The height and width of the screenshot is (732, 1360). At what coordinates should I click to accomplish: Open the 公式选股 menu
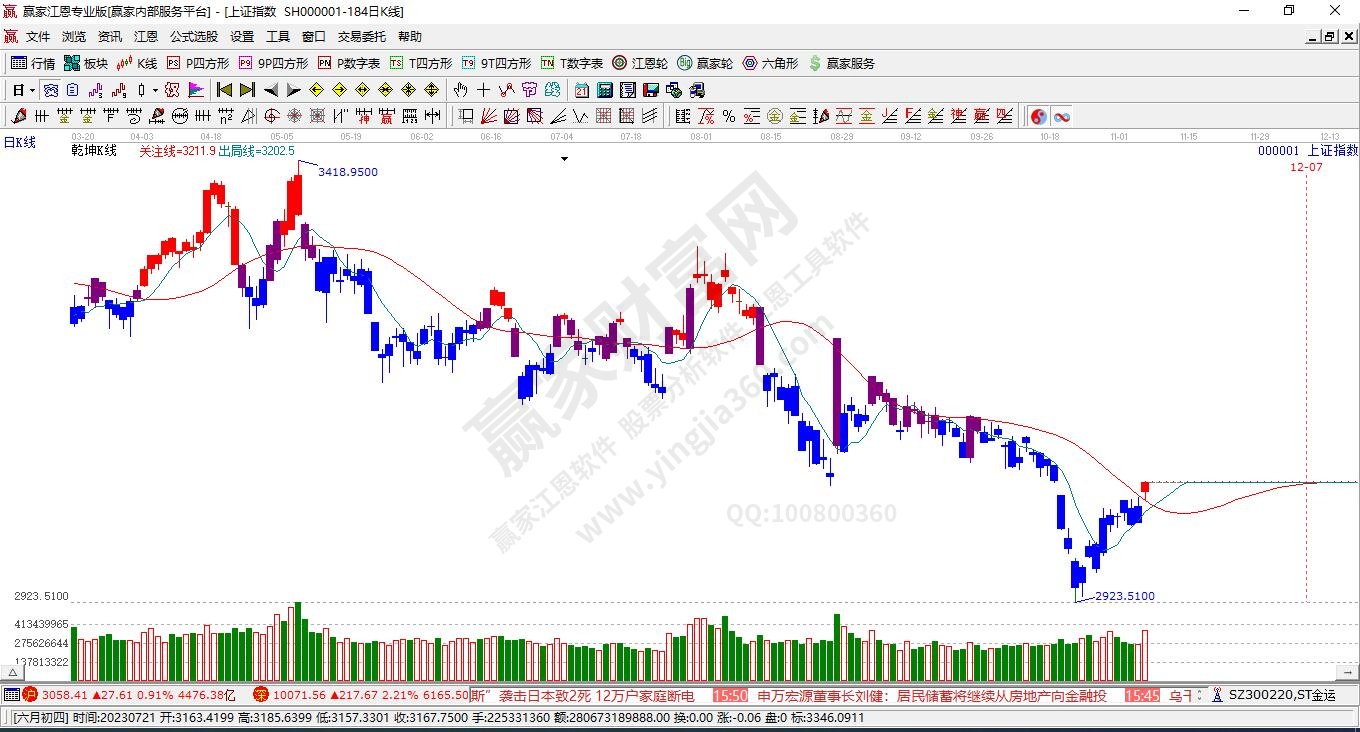coord(193,37)
